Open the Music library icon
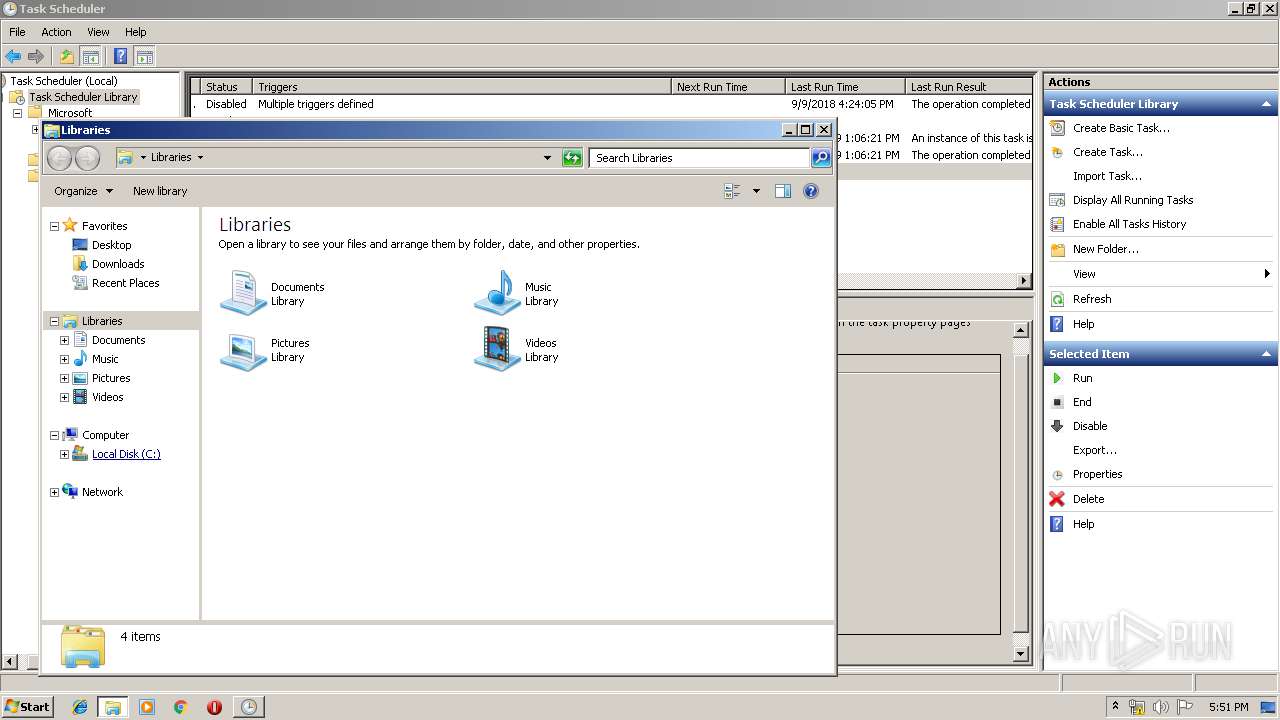 click(x=497, y=292)
